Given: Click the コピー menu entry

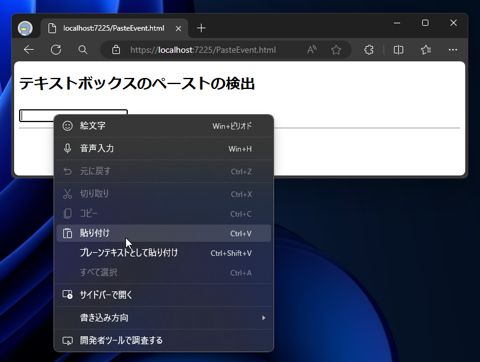Looking at the screenshot, I should pos(164,214).
